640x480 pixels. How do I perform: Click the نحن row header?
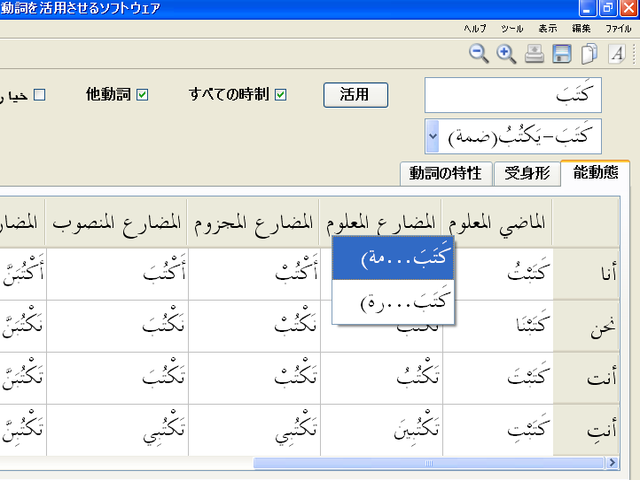(x=587, y=327)
